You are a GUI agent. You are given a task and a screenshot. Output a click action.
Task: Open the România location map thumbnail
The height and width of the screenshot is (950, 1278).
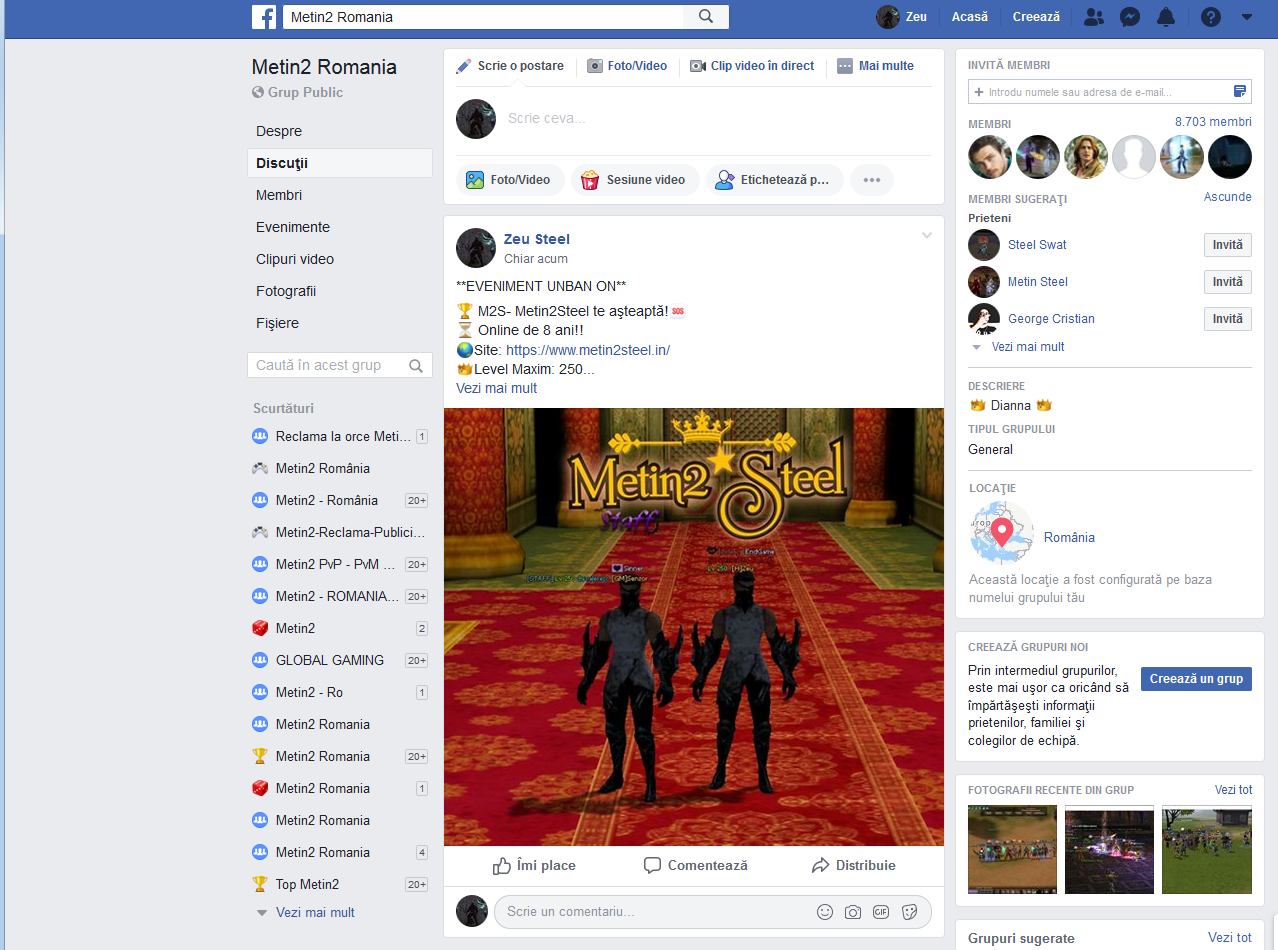pyautogui.click(x=1001, y=533)
